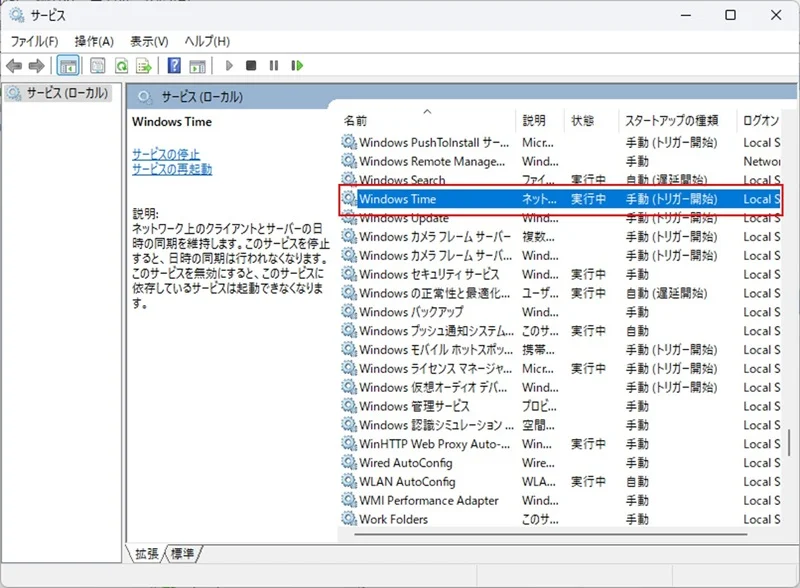Navigate back using the back arrow
This screenshot has height=588, width=800.
[x=14, y=65]
